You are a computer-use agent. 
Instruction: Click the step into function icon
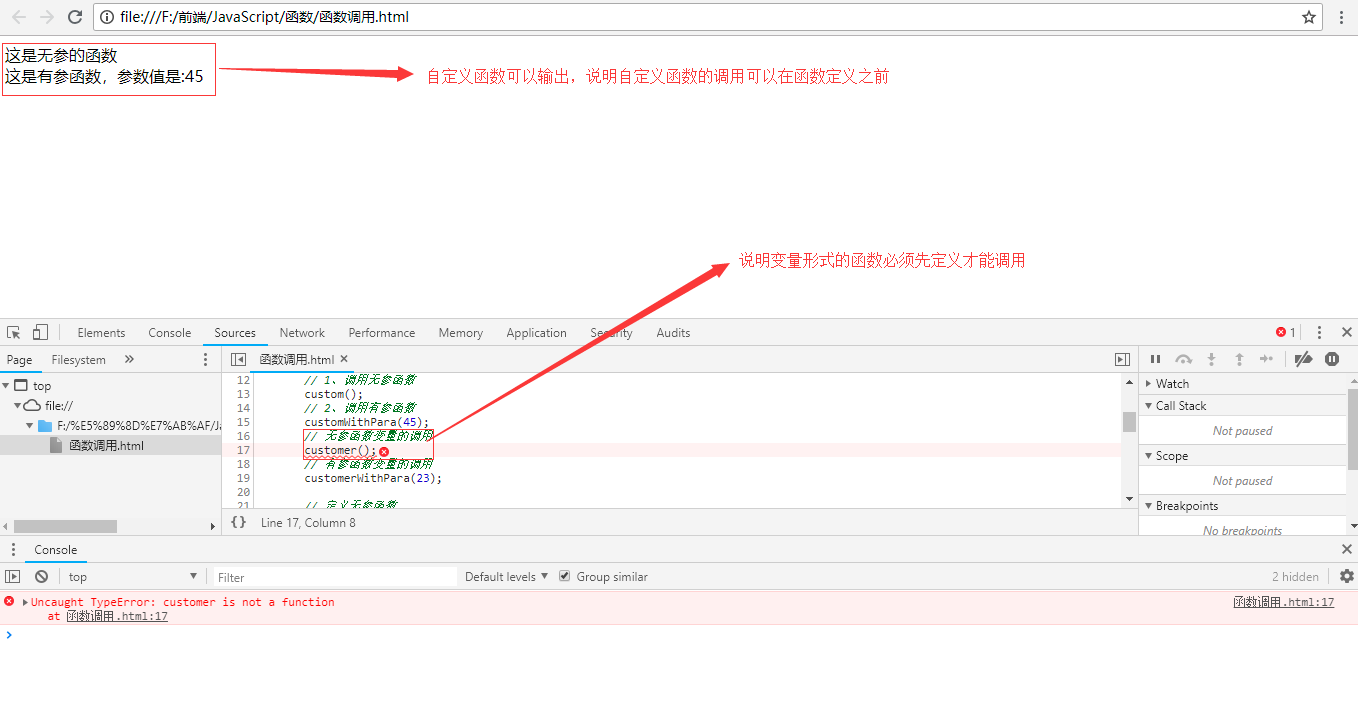[1211, 359]
